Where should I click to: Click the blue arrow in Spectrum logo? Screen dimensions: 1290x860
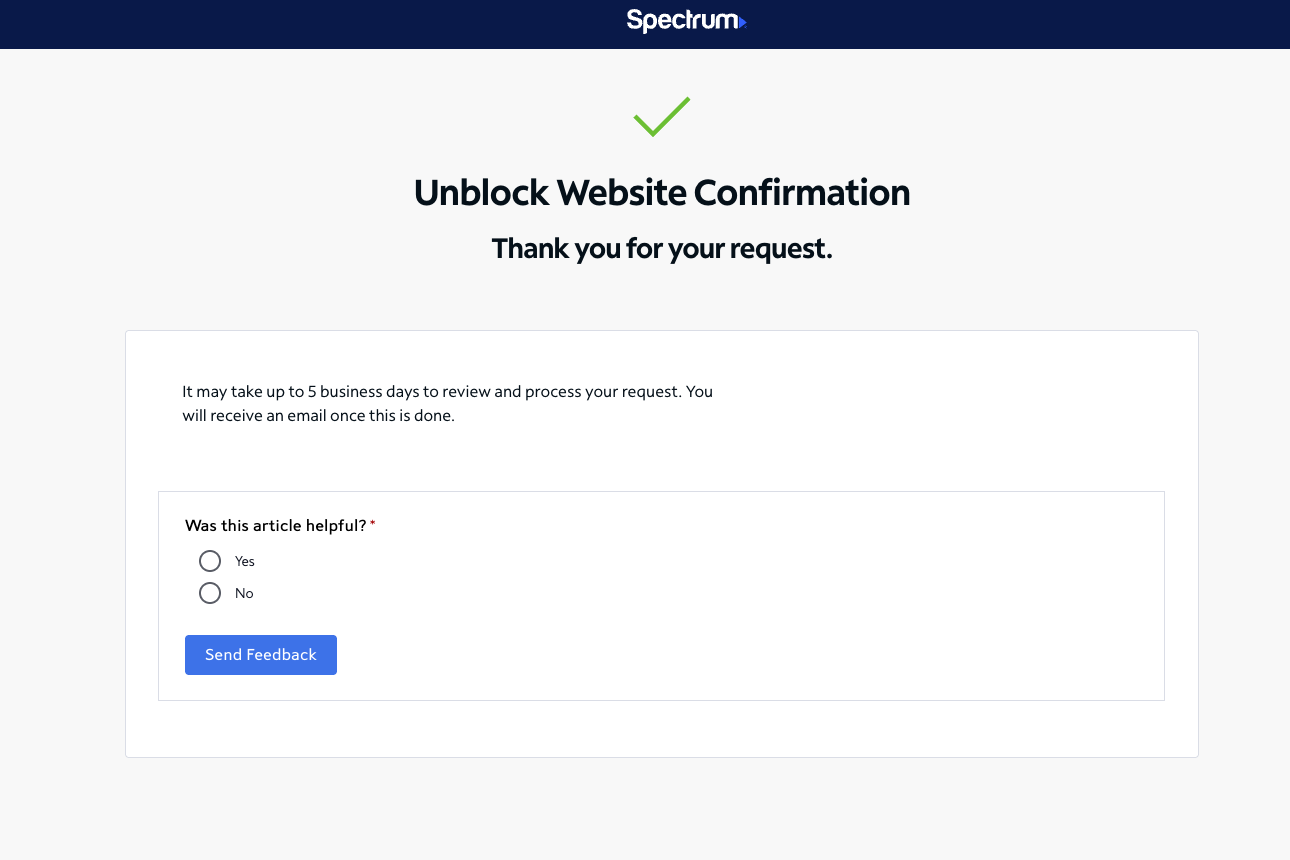(x=742, y=22)
